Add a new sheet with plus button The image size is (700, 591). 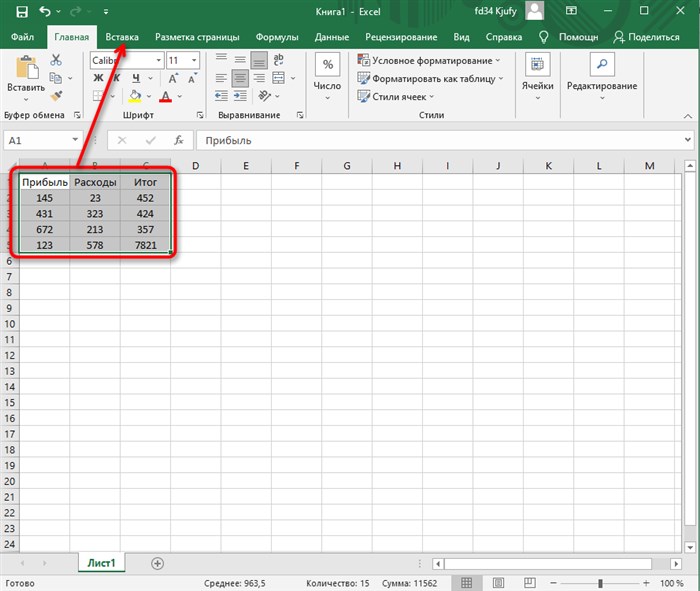[x=157, y=563]
